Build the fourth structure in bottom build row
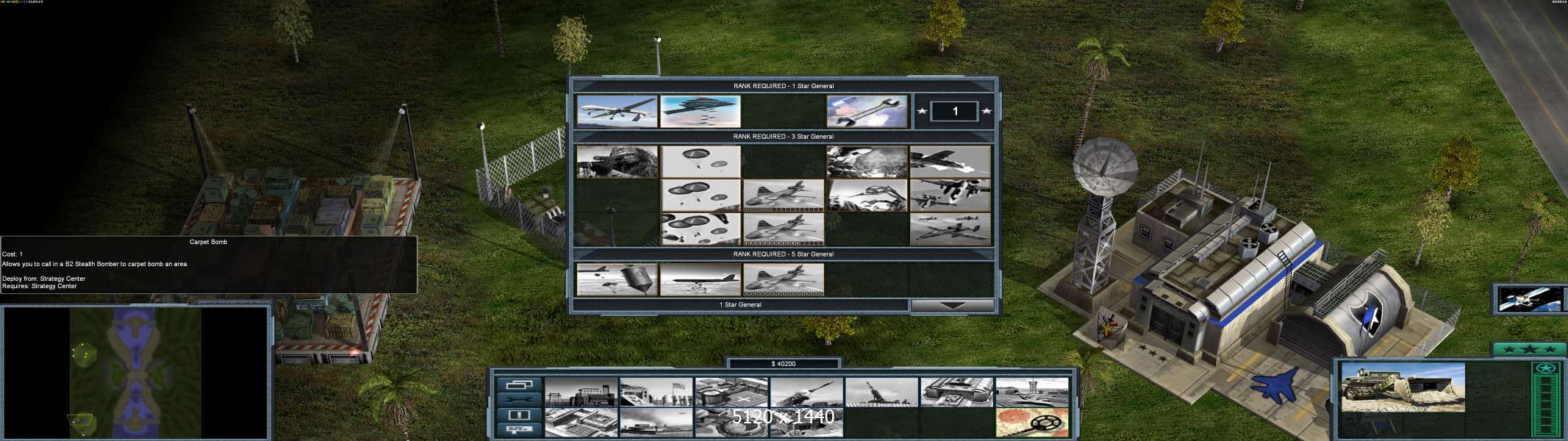 (x=806, y=423)
